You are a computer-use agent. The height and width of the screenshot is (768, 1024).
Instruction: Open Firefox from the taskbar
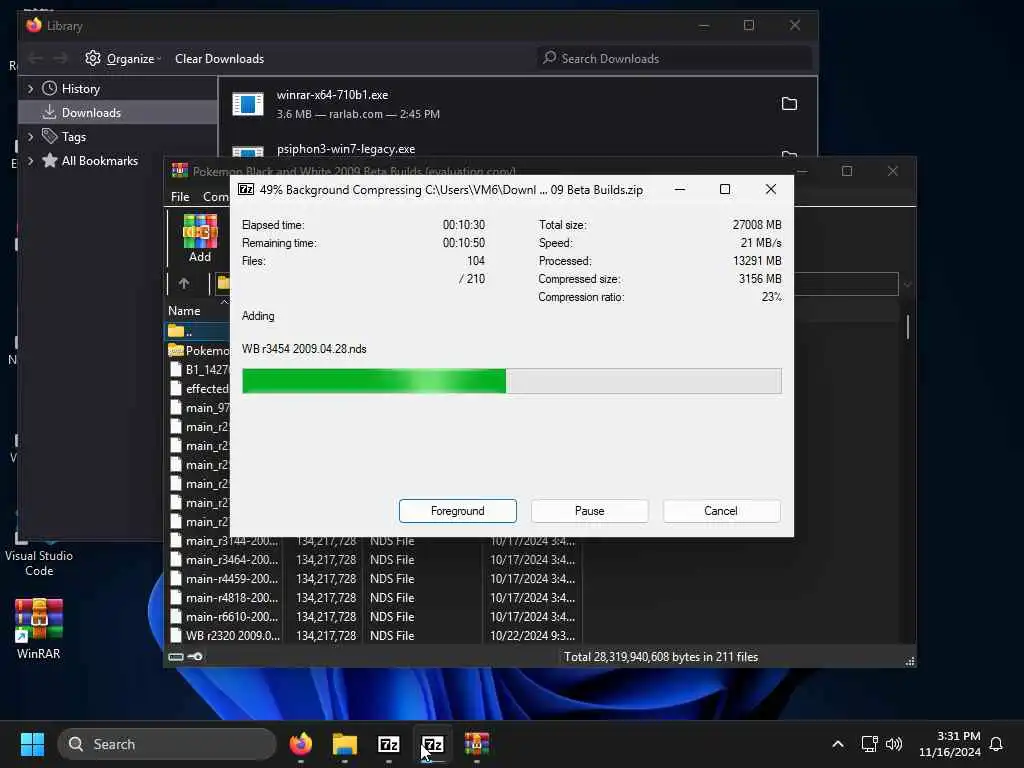coord(300,744)
